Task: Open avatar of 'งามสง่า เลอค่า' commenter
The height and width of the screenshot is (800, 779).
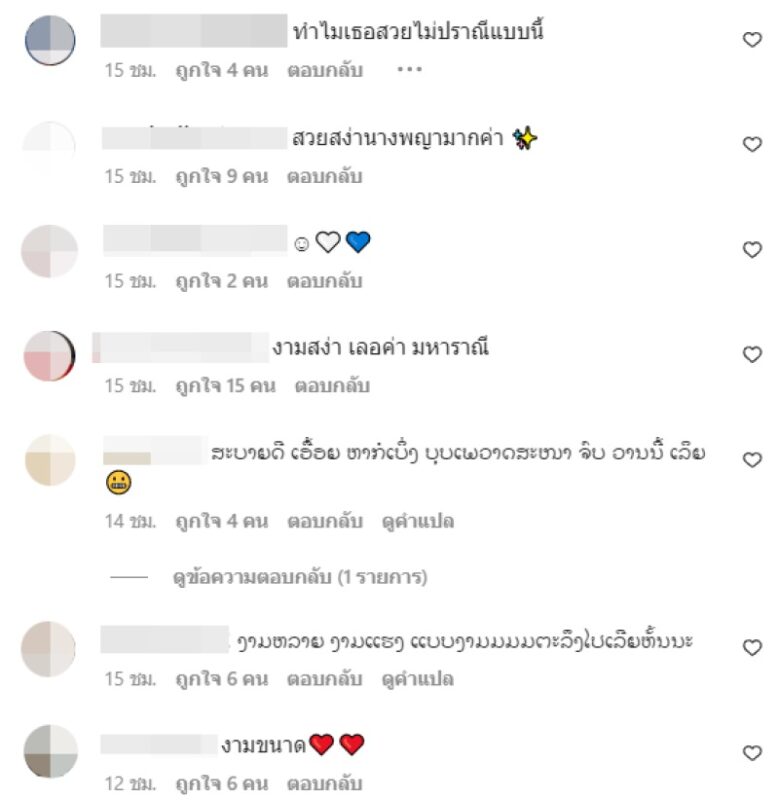Action: [x=49, y=356]
